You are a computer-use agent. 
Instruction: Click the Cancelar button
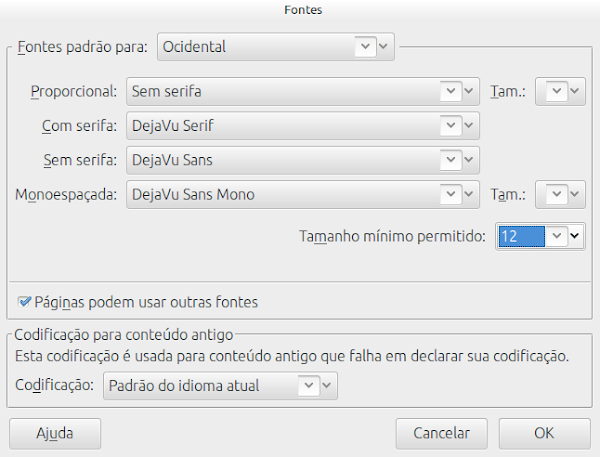(x=442, y=433)
